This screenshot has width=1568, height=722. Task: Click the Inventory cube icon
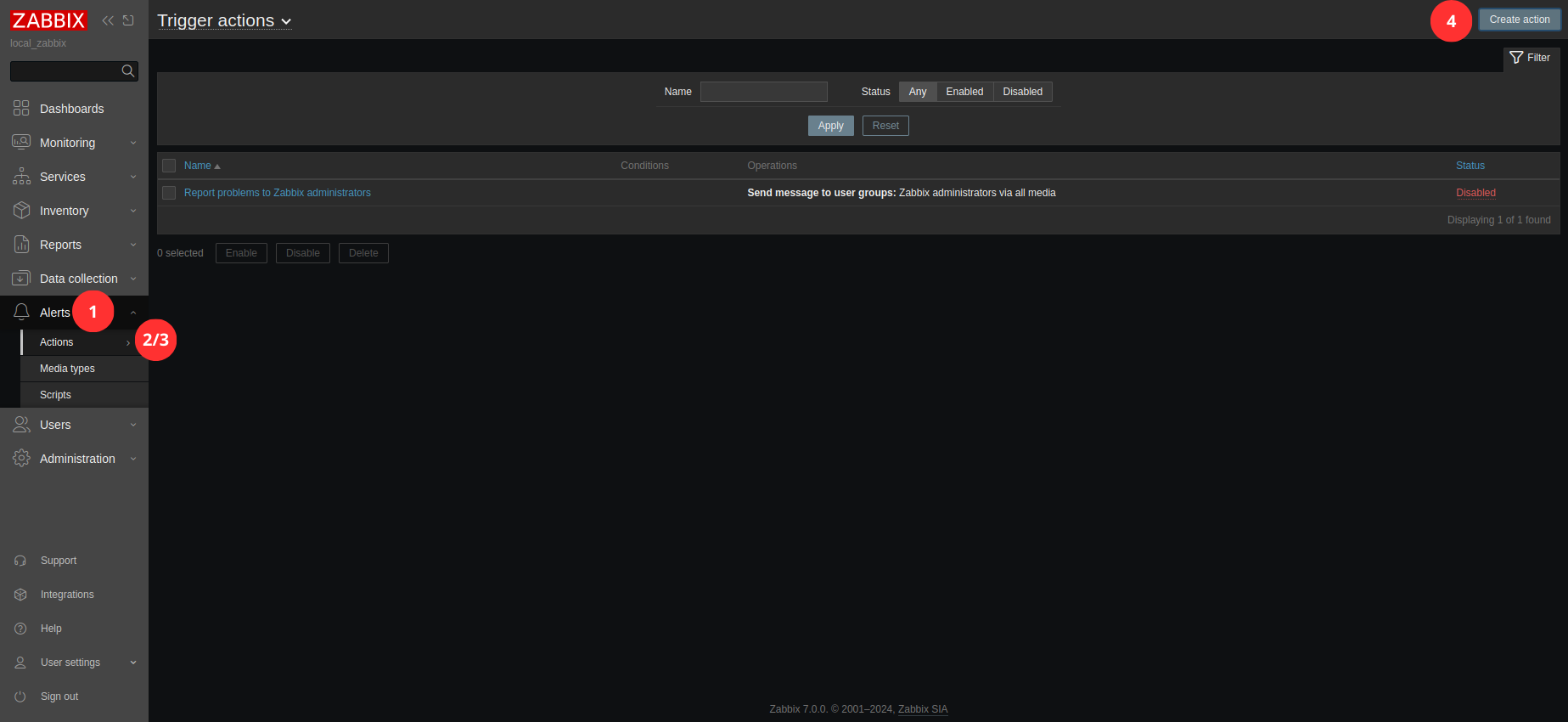[x=21, y=210]
